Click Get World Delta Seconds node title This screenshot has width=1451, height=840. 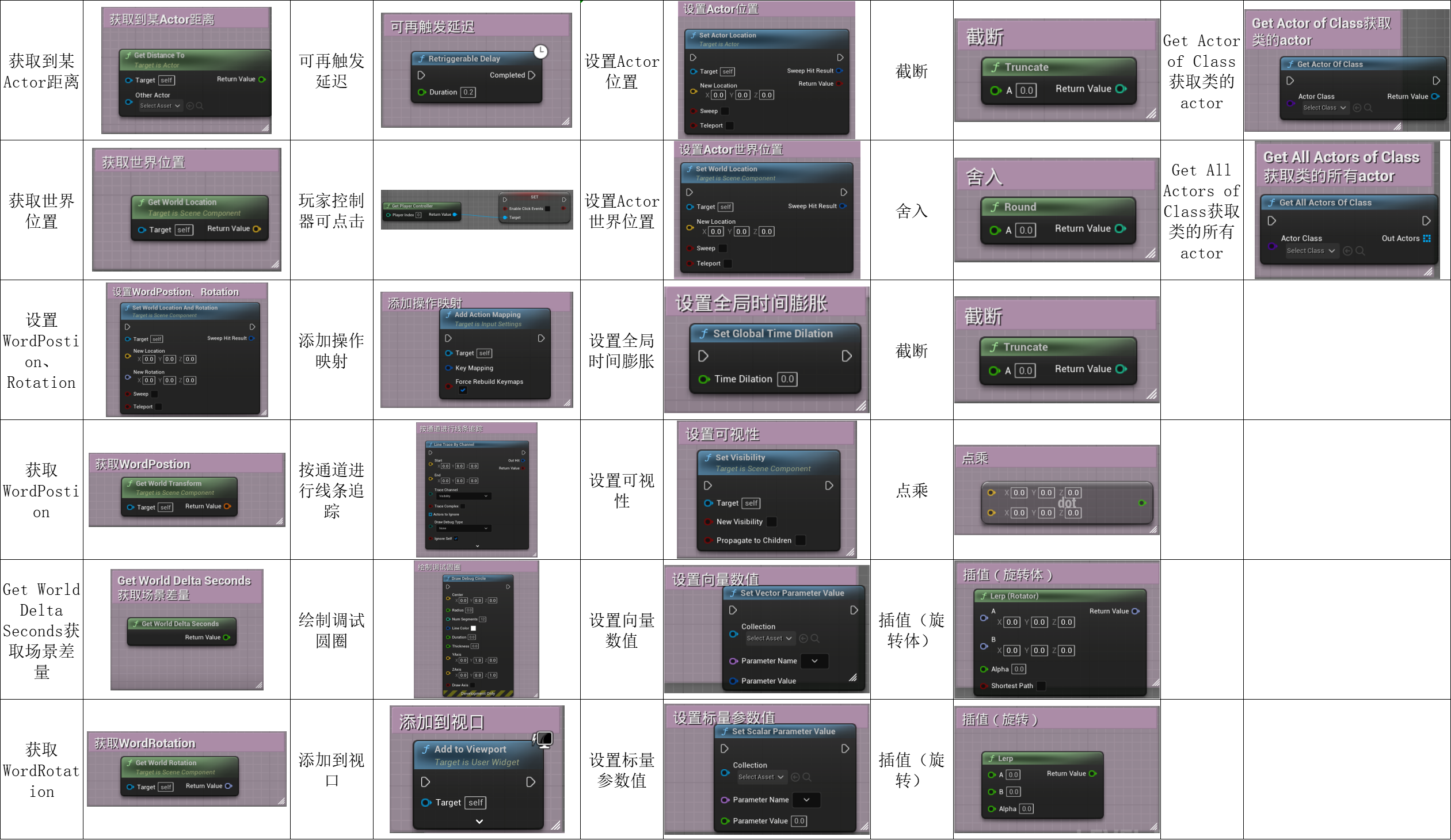point(180,624)
